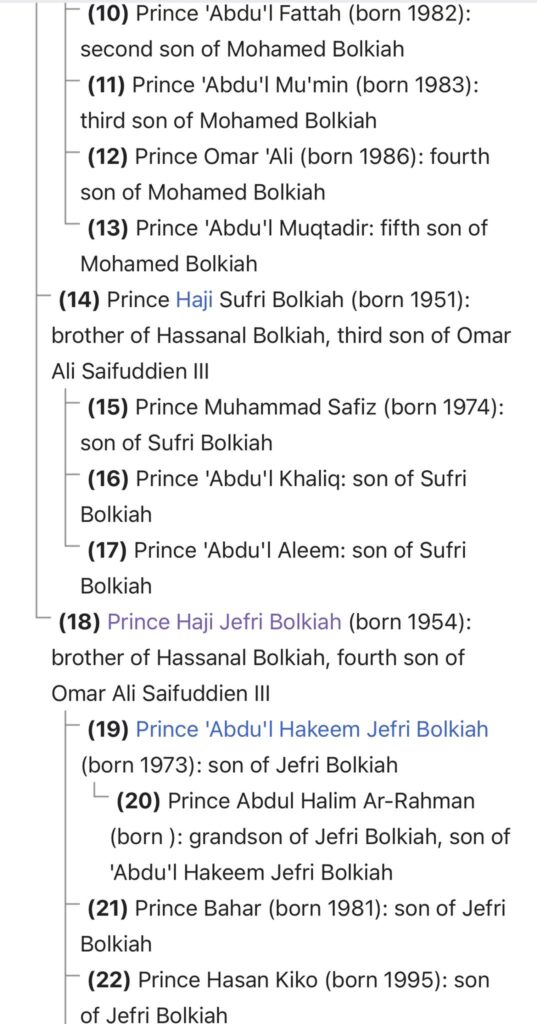The height and width of the screenshot is (1024, 537).
Task: Select entry (17) Prince 'Abdu'l Aleem
Action: 273,568
